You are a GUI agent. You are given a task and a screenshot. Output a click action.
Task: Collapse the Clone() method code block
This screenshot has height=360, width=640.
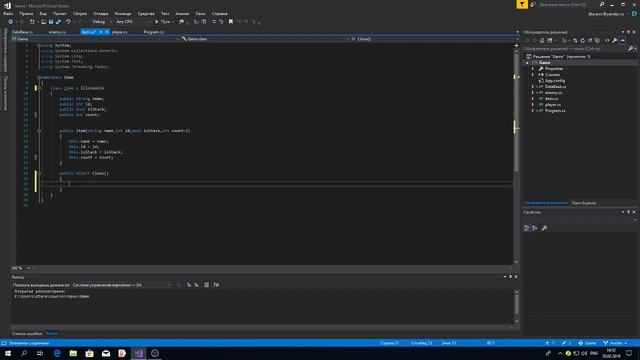point(39,173)
